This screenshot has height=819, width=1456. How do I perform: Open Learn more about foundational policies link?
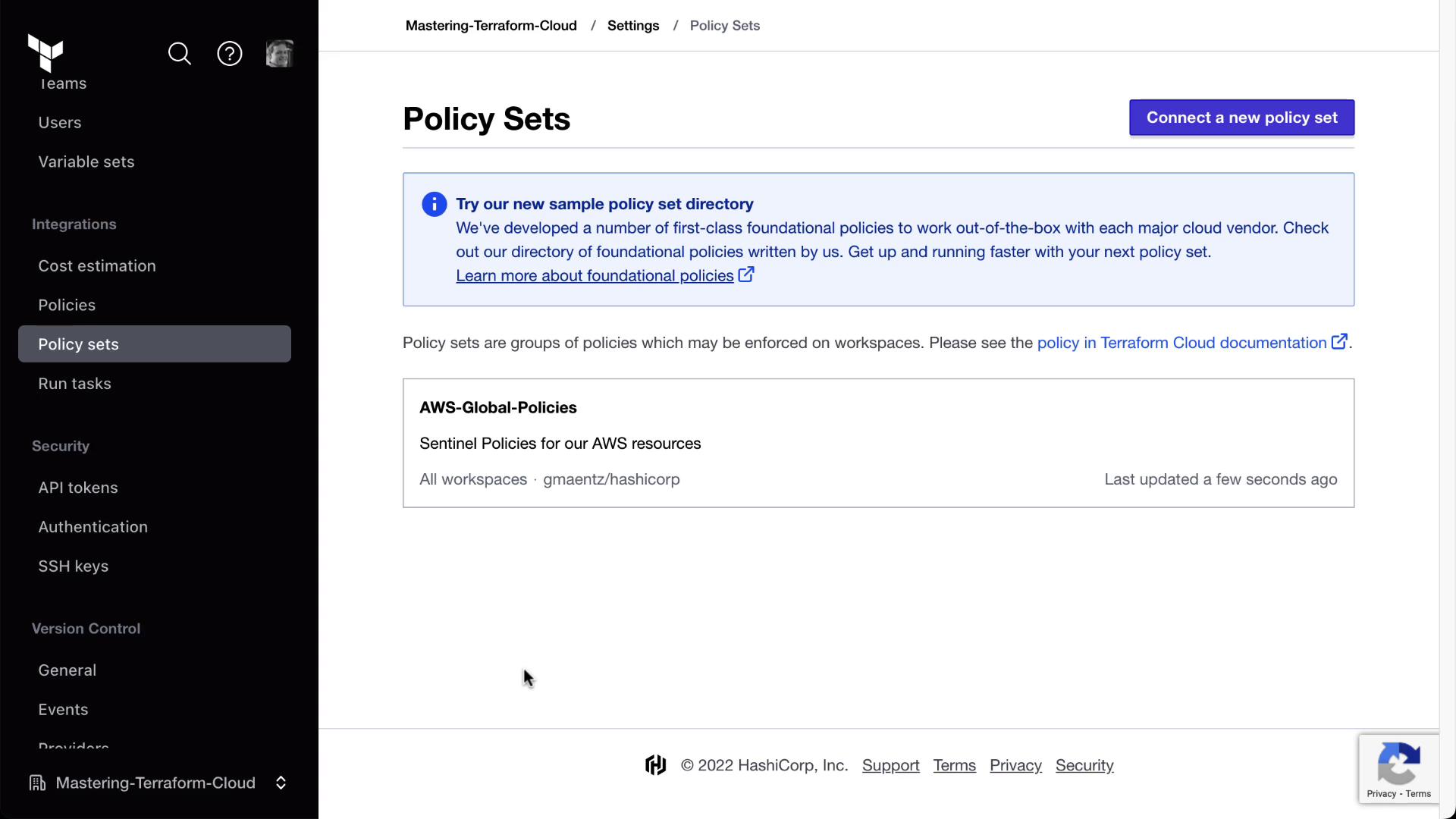click(x=595, y=276)
